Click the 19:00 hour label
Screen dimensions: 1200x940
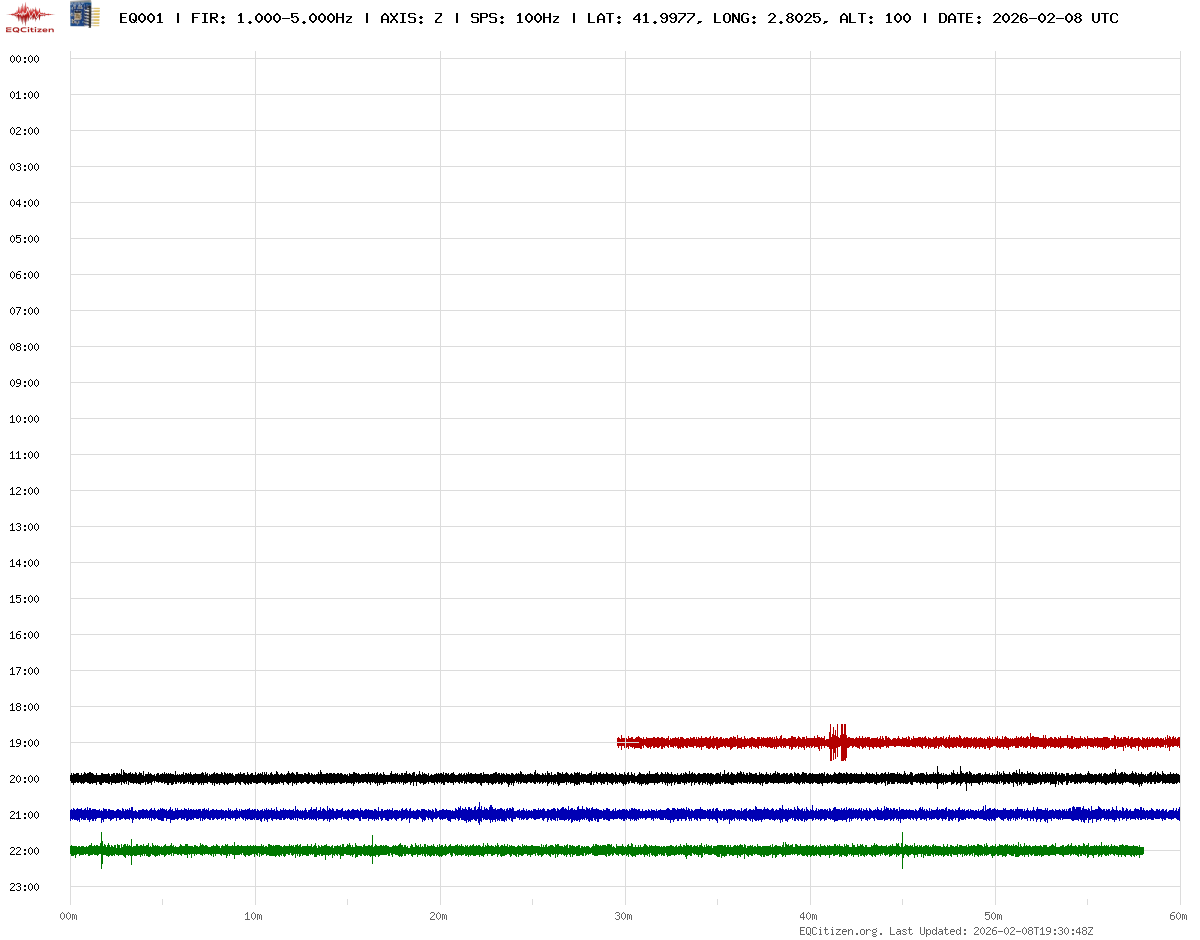(23, 743)
